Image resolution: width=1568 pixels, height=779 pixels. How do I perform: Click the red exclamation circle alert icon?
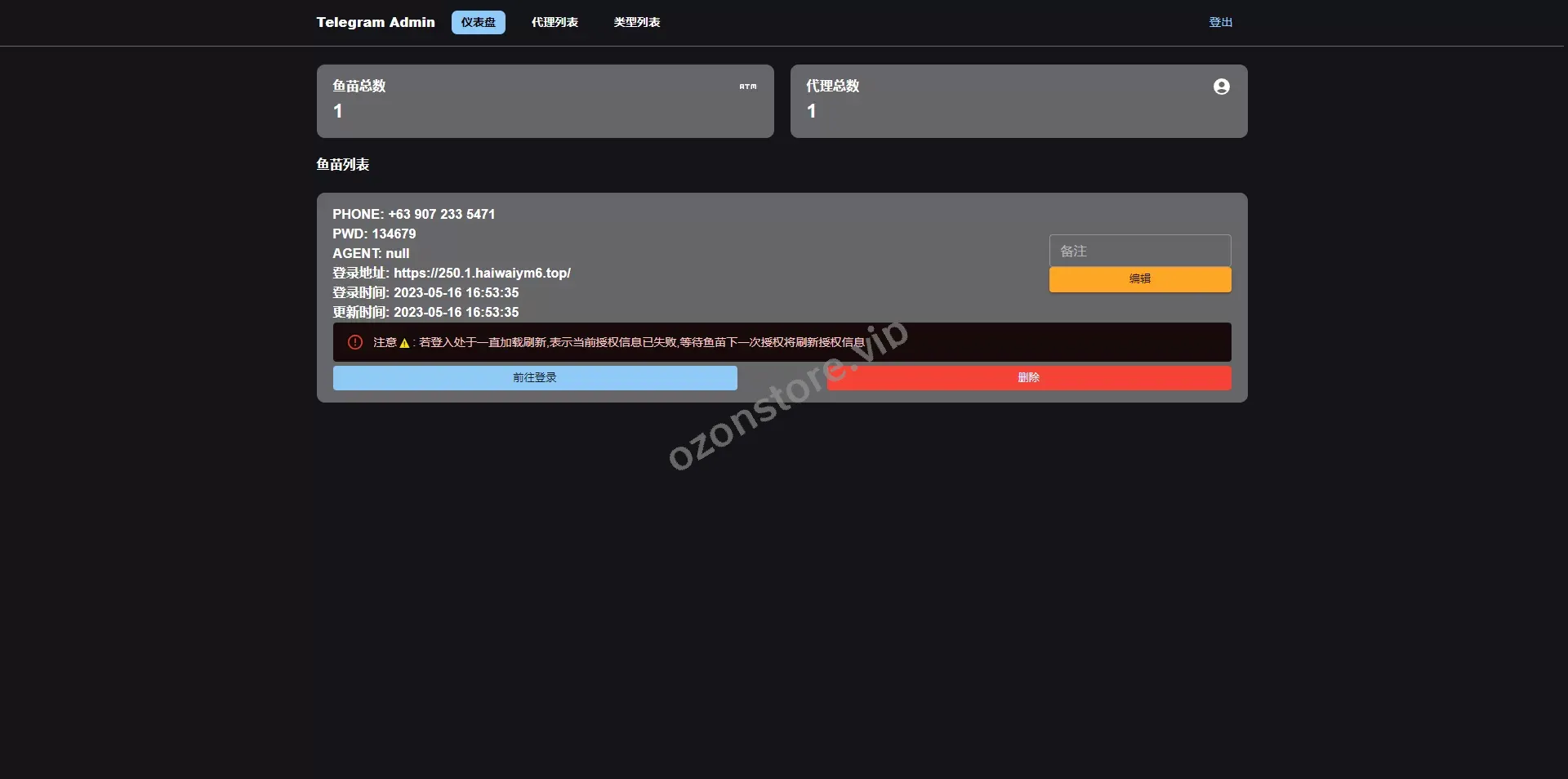click(x=355, y=342)
